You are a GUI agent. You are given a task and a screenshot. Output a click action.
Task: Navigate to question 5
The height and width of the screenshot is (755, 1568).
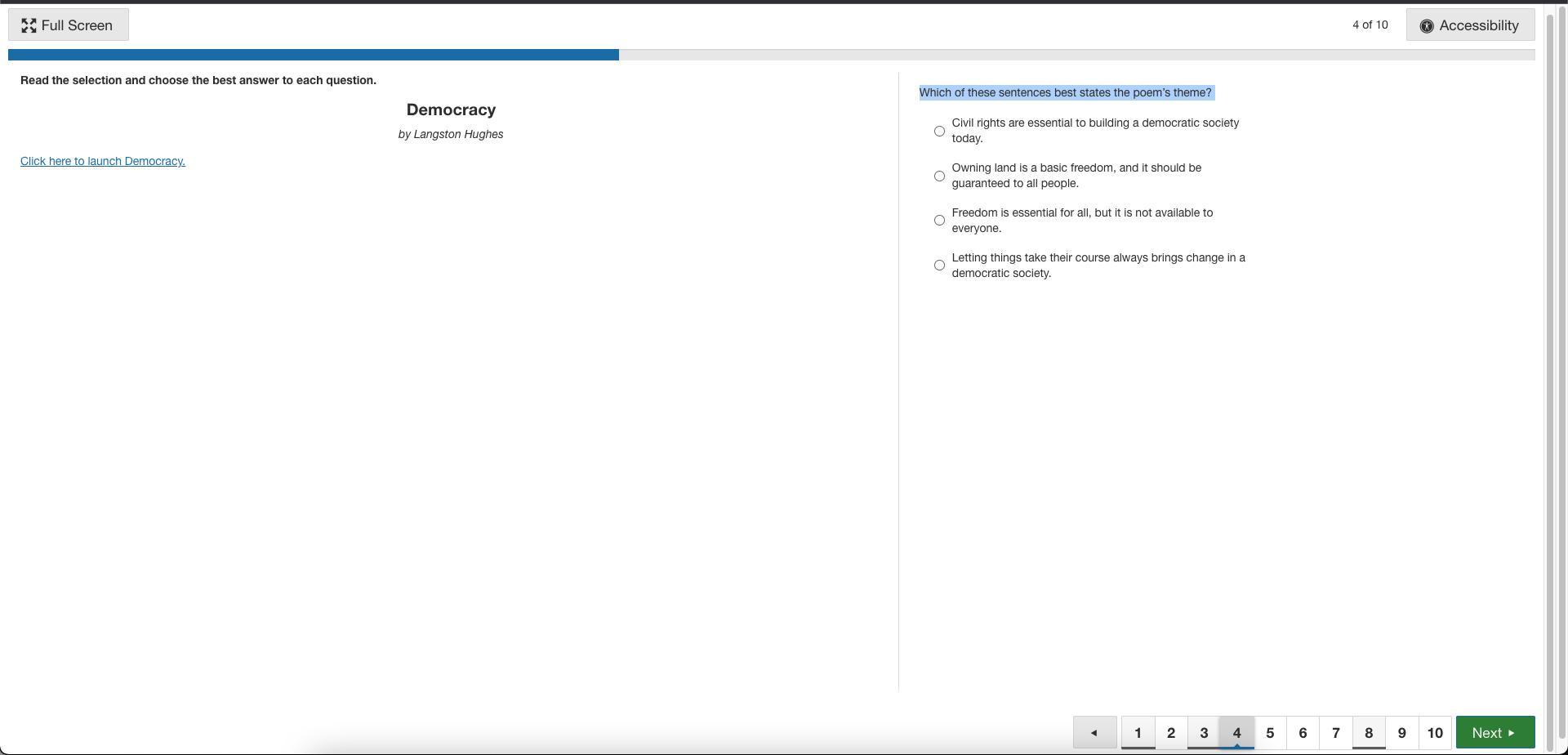[x=1270, y=732]
